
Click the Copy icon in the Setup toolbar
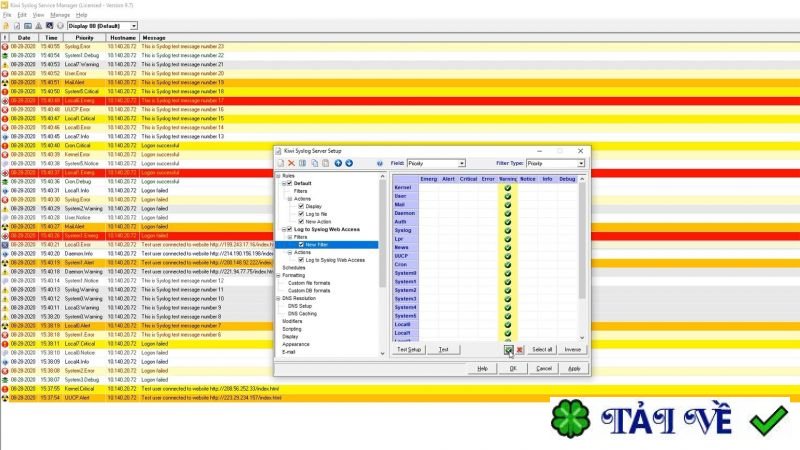tap(314, 163)
